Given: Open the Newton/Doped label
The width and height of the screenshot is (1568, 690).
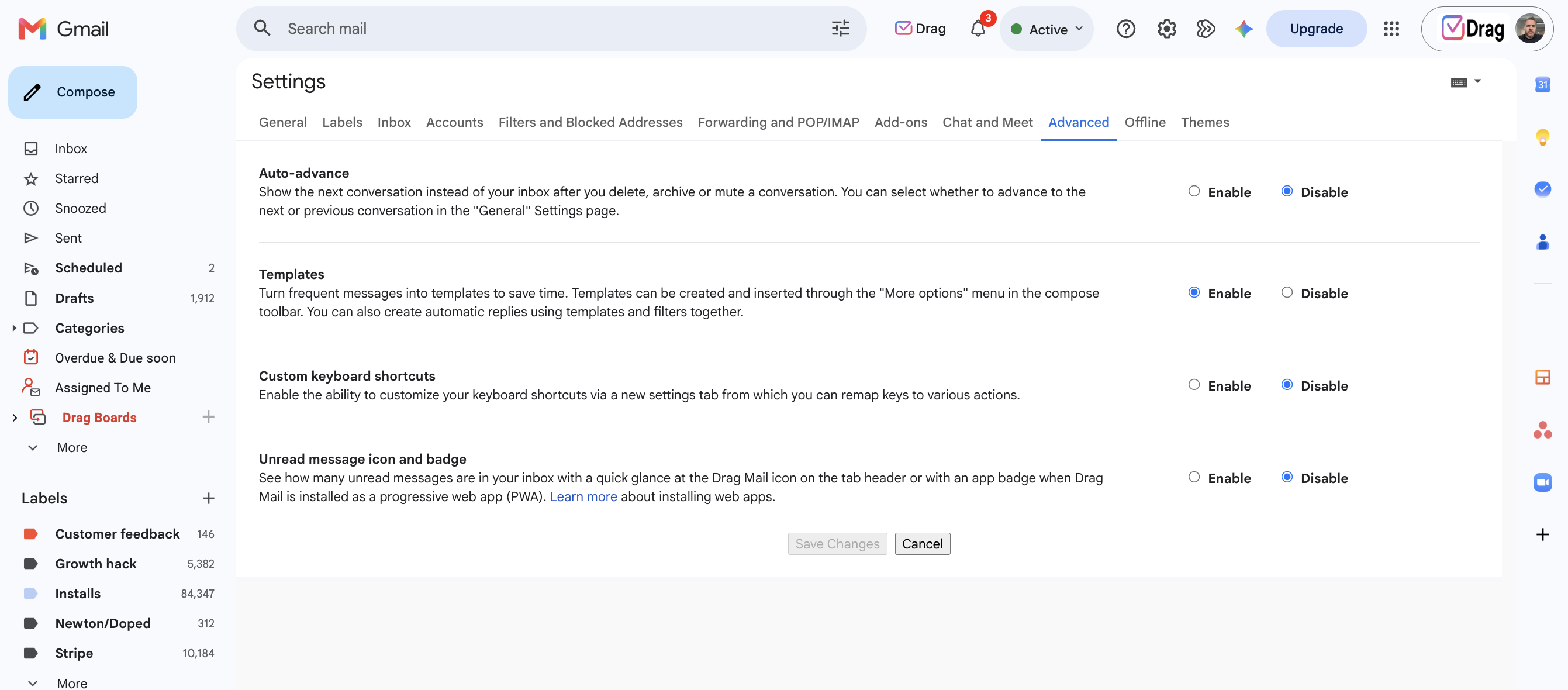Looking at the screenshot, I should tap(102, 623).
